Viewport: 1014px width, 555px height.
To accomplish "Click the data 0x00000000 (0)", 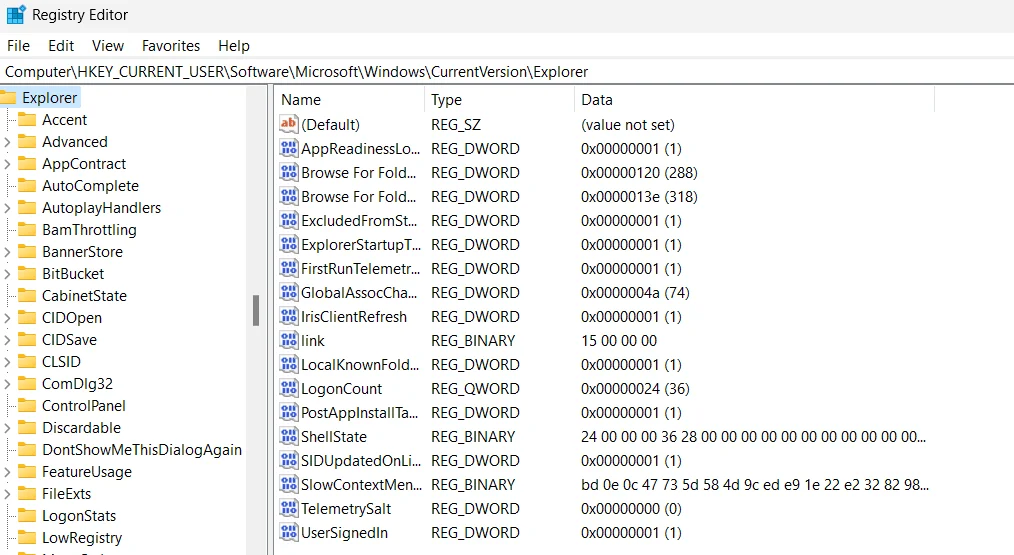I will point(631,508).
